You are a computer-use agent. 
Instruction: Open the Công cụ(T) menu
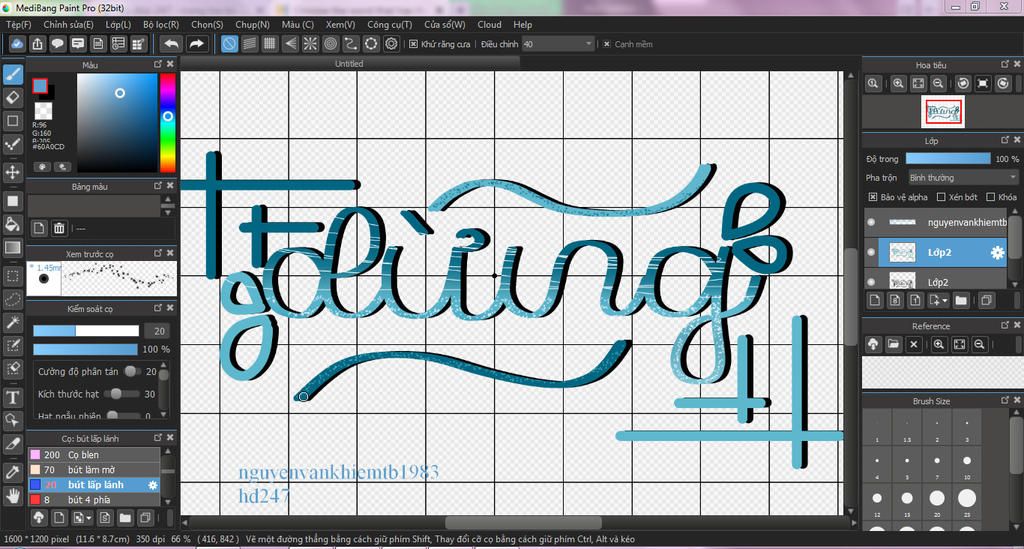[389, 24]
